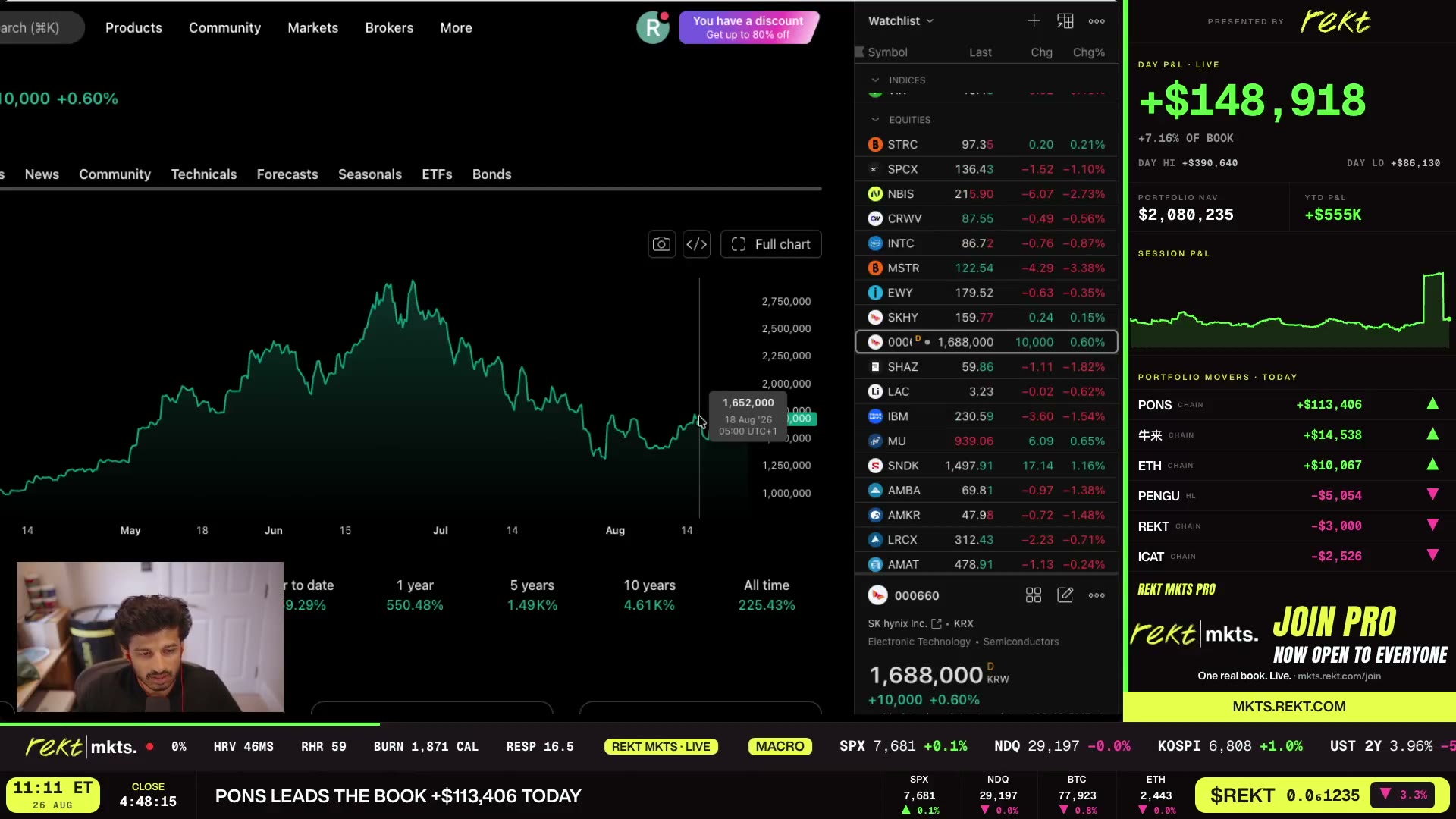Image resolution: width=1456 pixels, height=819 pixels.
Task: Click the 'You have a discount' offer button
Action: [x=748, y=27]
